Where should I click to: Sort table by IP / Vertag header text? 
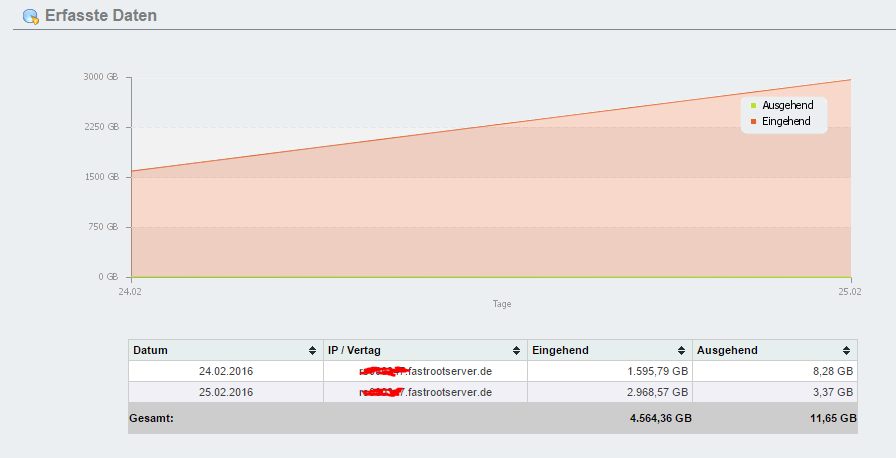(361, 350)
